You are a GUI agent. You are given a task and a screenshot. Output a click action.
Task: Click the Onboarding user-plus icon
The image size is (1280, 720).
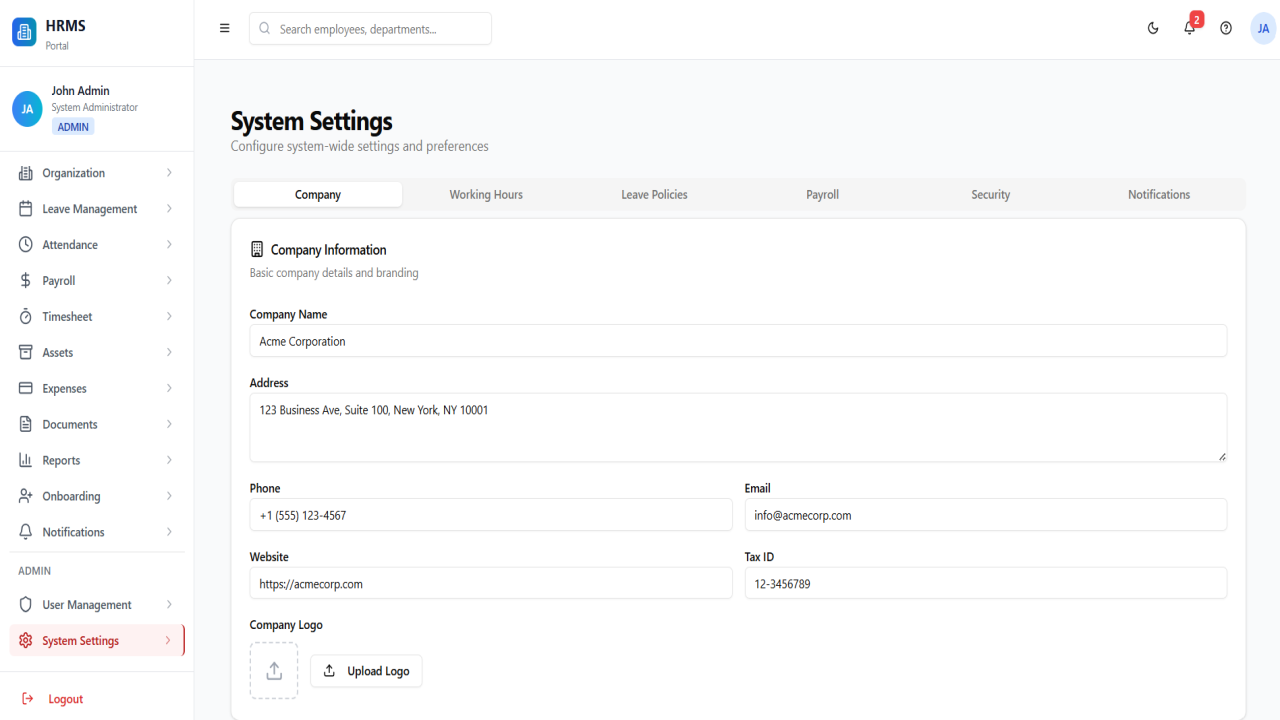click(26, 497)
